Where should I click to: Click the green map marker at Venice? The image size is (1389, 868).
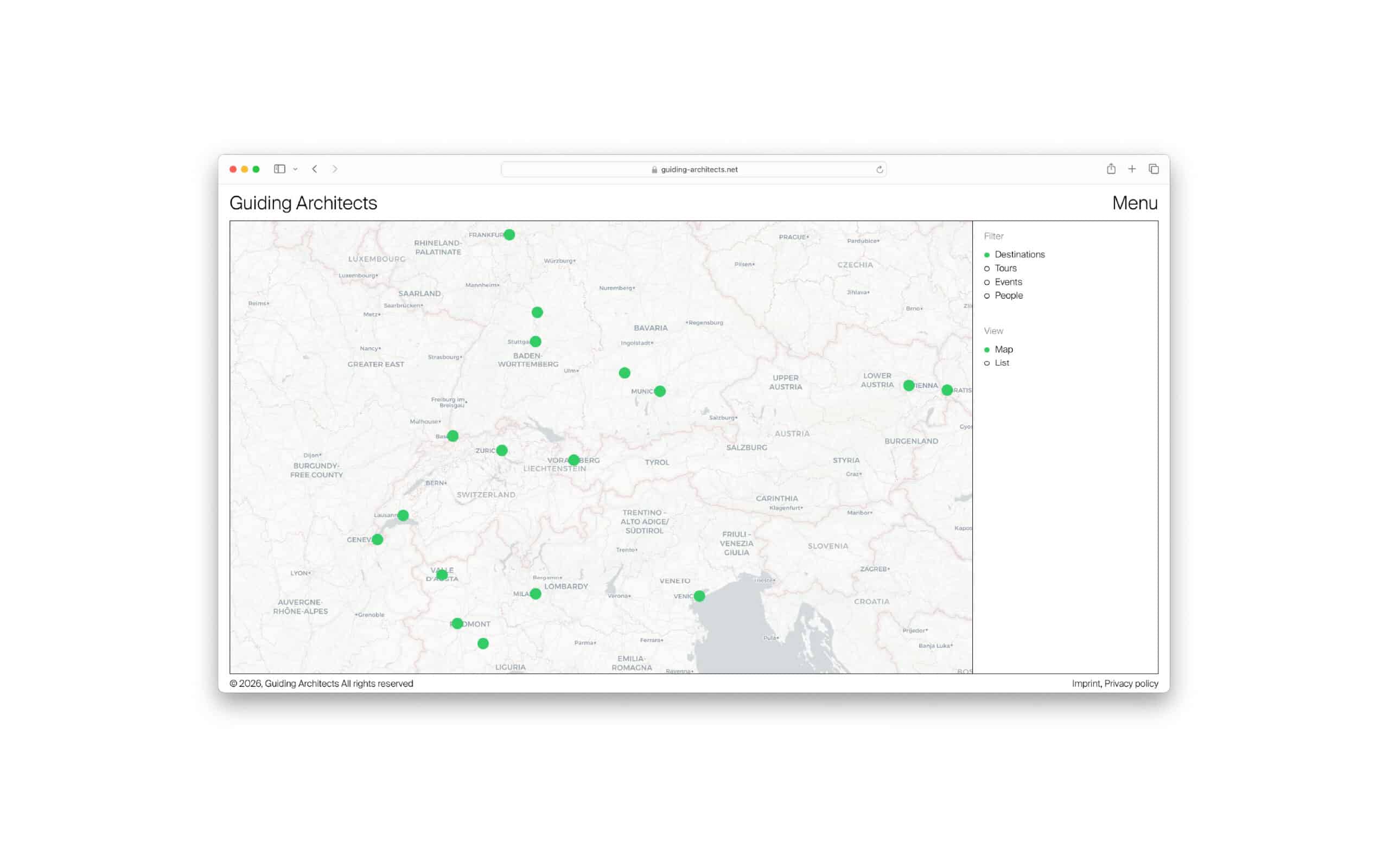pos(699,596)
